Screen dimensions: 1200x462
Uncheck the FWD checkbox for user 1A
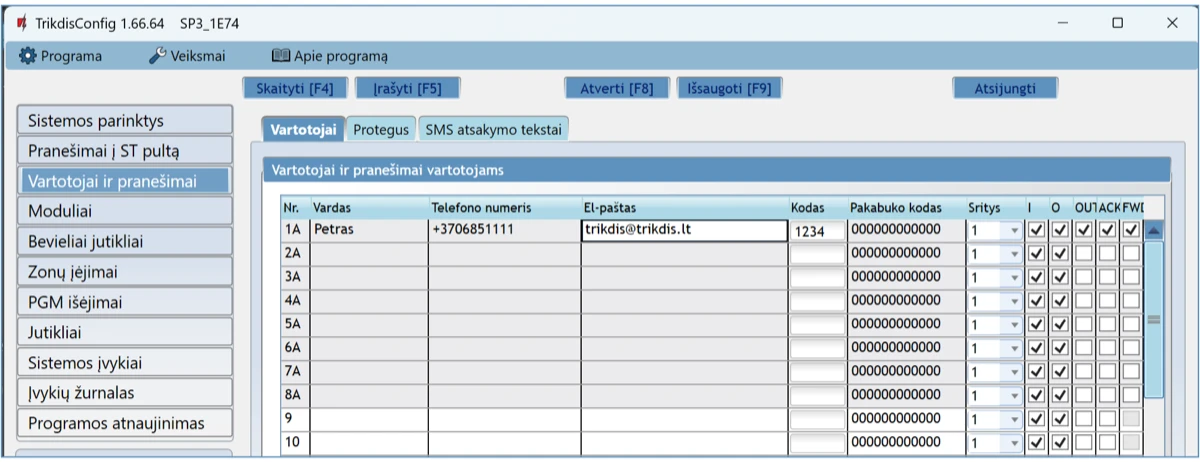[x=1131, y=230]
